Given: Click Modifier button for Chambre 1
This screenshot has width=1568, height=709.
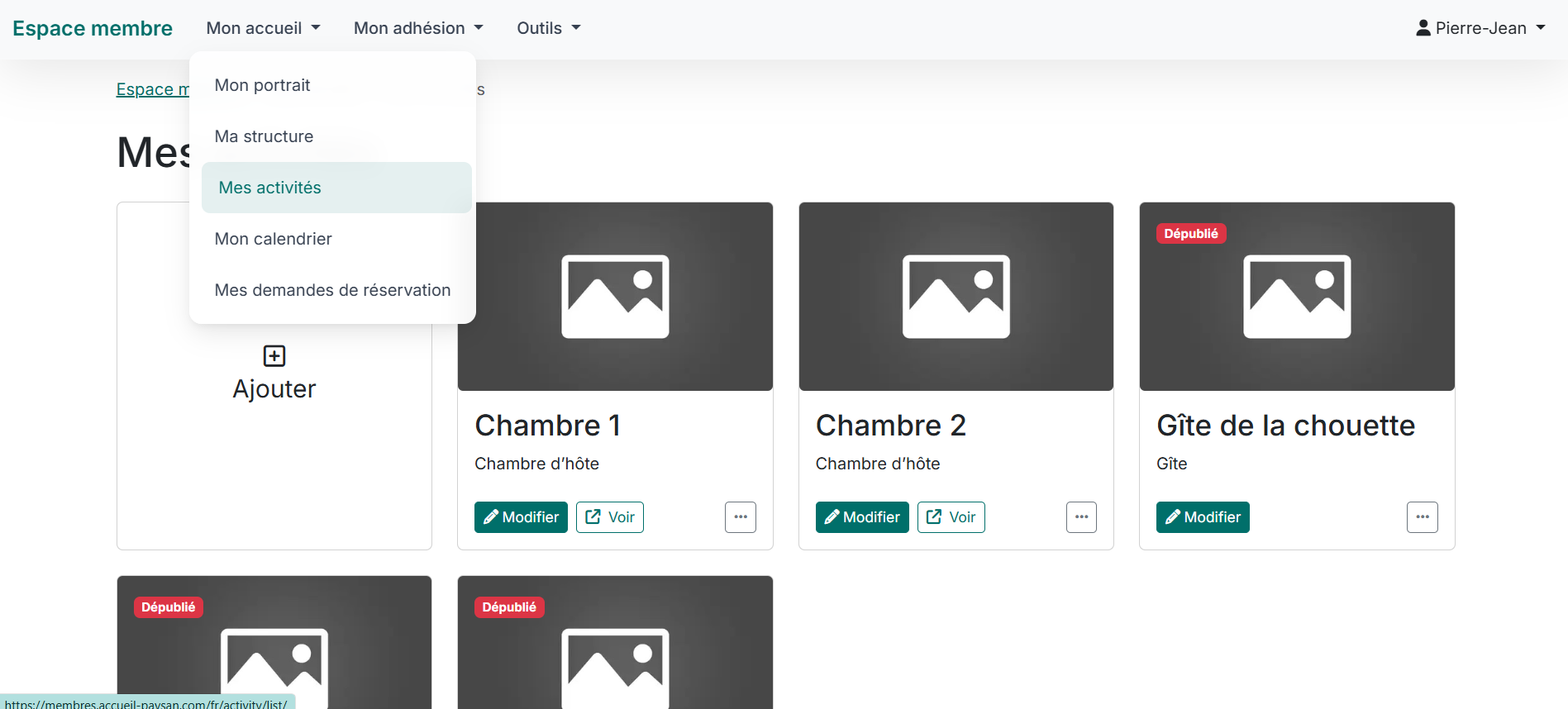Looking at the screenshot, I should 521,517.
